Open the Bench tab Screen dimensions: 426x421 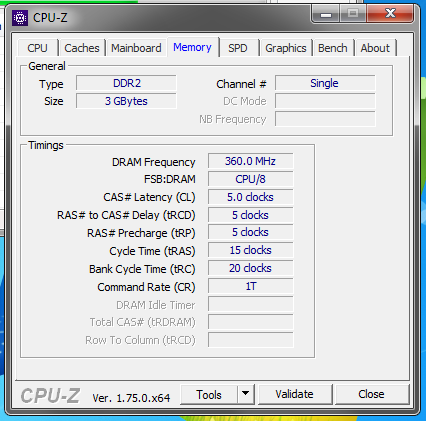332,48
